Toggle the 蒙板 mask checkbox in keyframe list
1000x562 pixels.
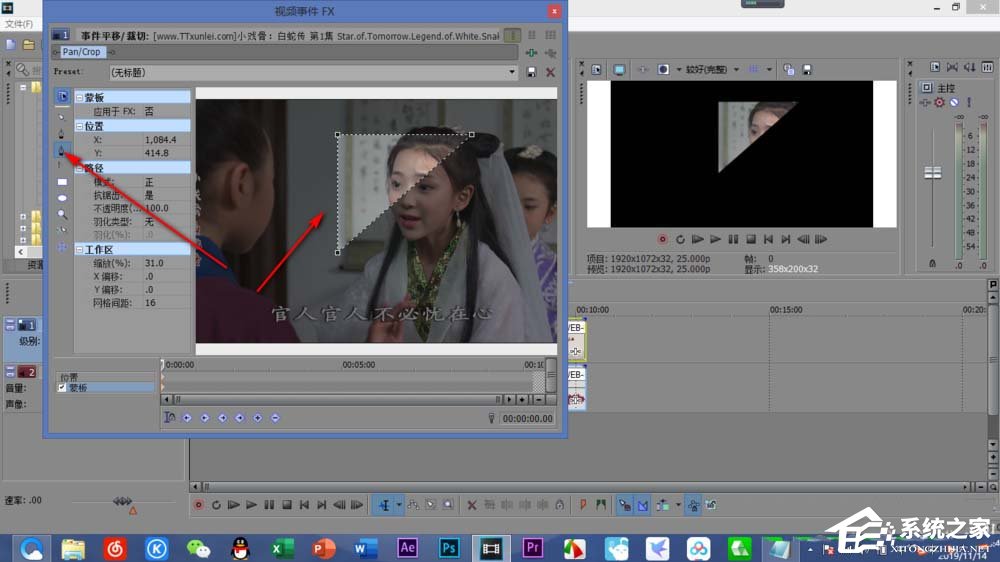click(x=62, y=387)
